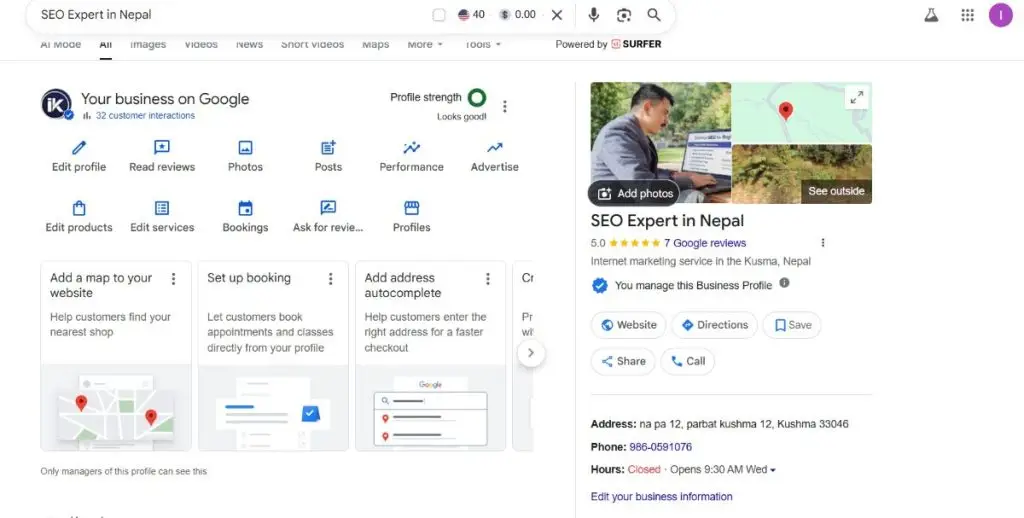This screenshot has width=1024, height=518.
Task: Open Tools dropdown in search tabs
Action: pos(483,44)
